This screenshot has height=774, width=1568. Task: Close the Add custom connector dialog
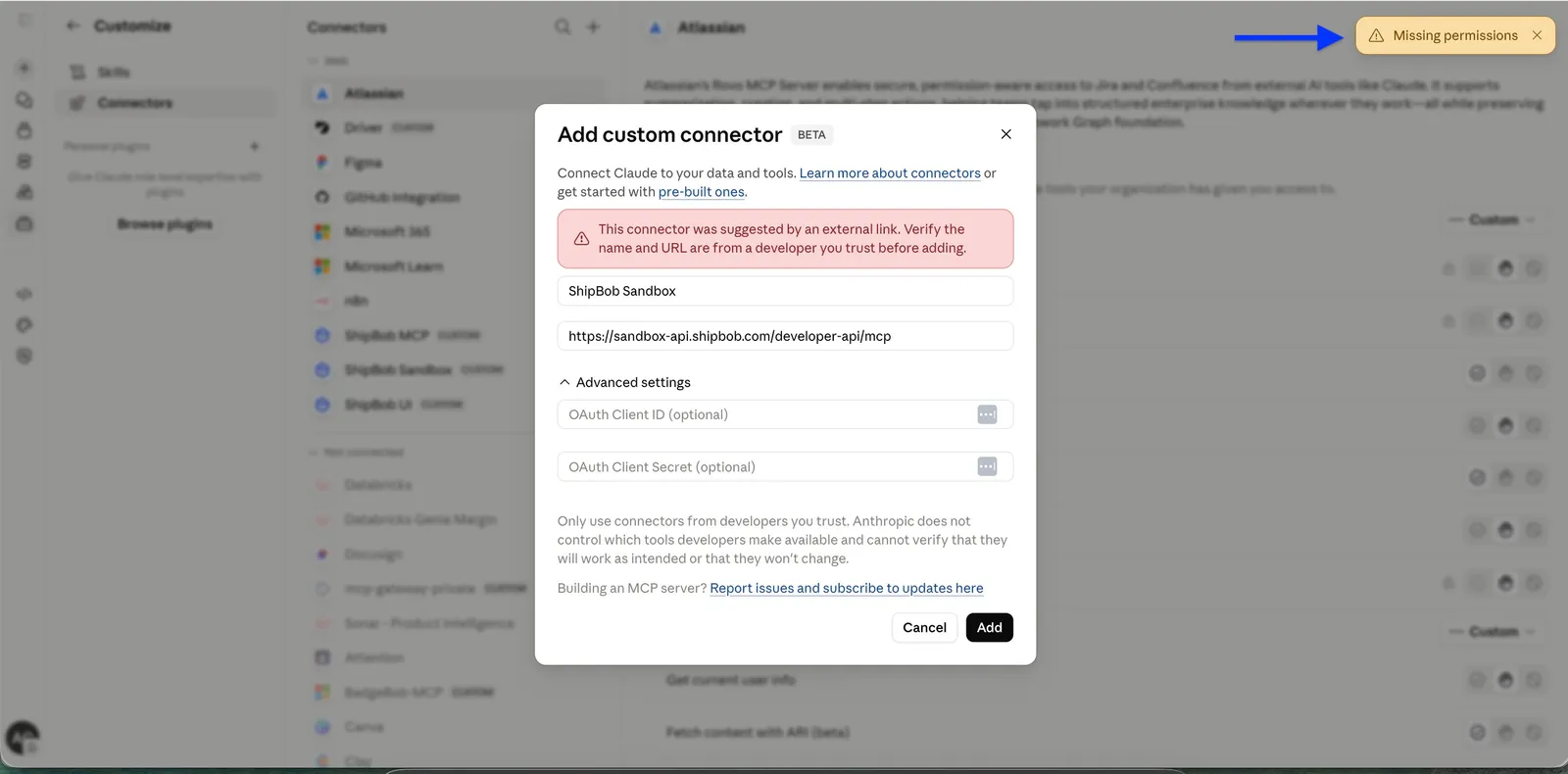coord(1005,134)
